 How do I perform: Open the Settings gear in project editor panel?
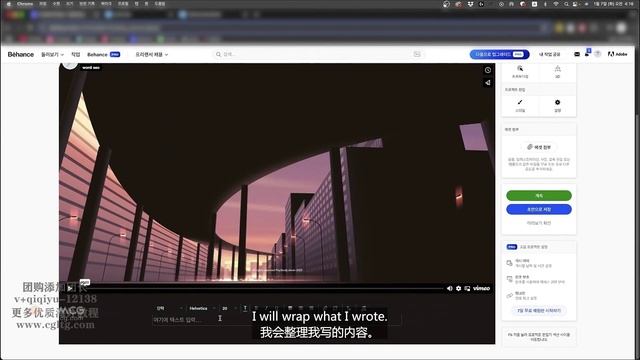[558, 105]
